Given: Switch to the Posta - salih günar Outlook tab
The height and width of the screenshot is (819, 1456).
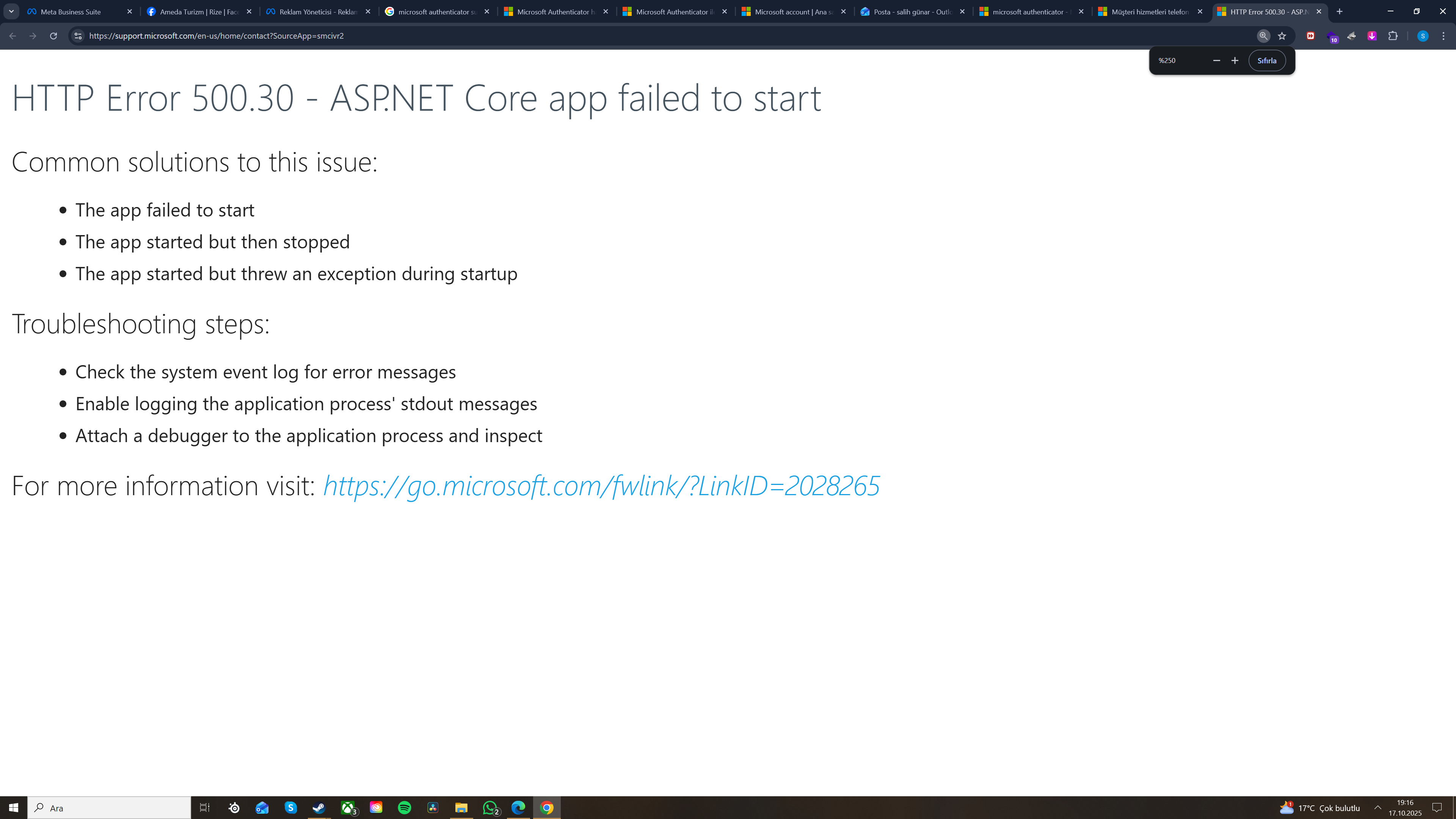Looking at the screenshot, I should point(912,11).
